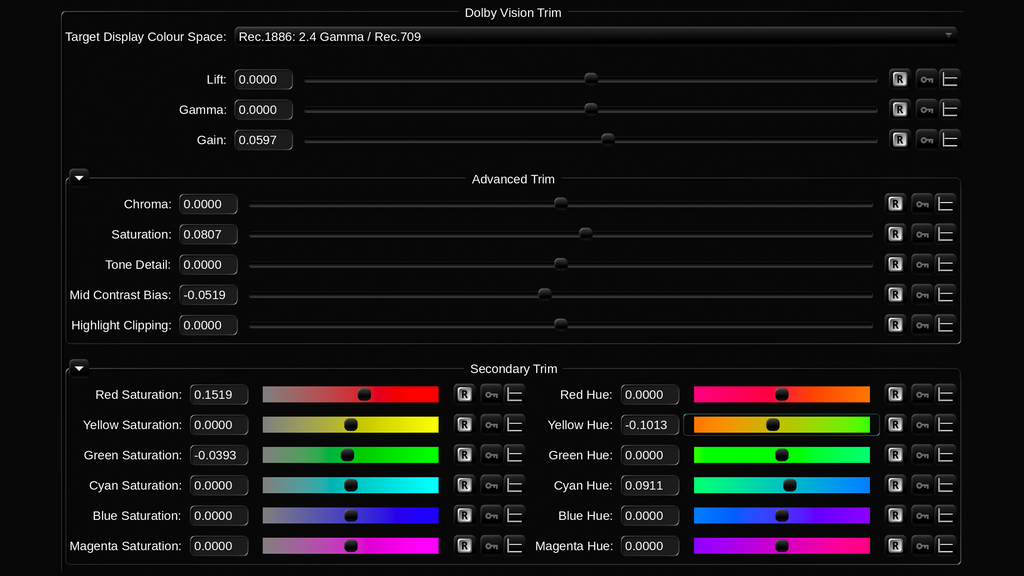Click the Cyan Hue colour slider
This screenshot has width=1024, height=576.
[782, 485]
